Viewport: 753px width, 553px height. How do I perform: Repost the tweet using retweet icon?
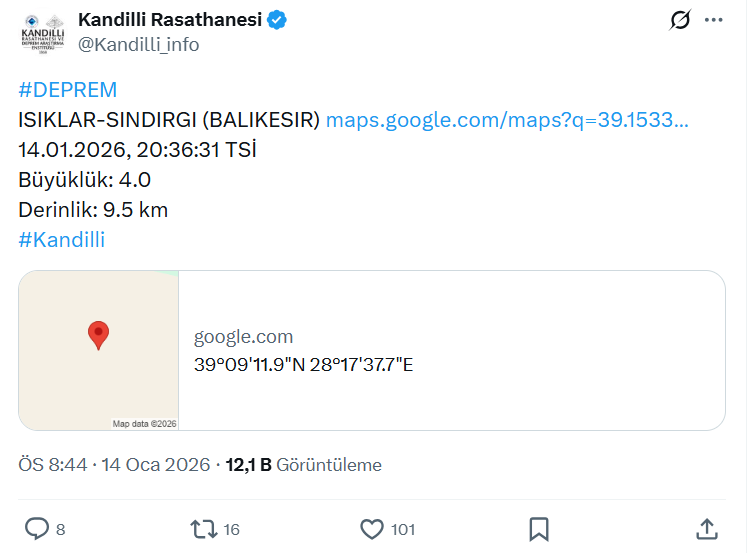203,528
